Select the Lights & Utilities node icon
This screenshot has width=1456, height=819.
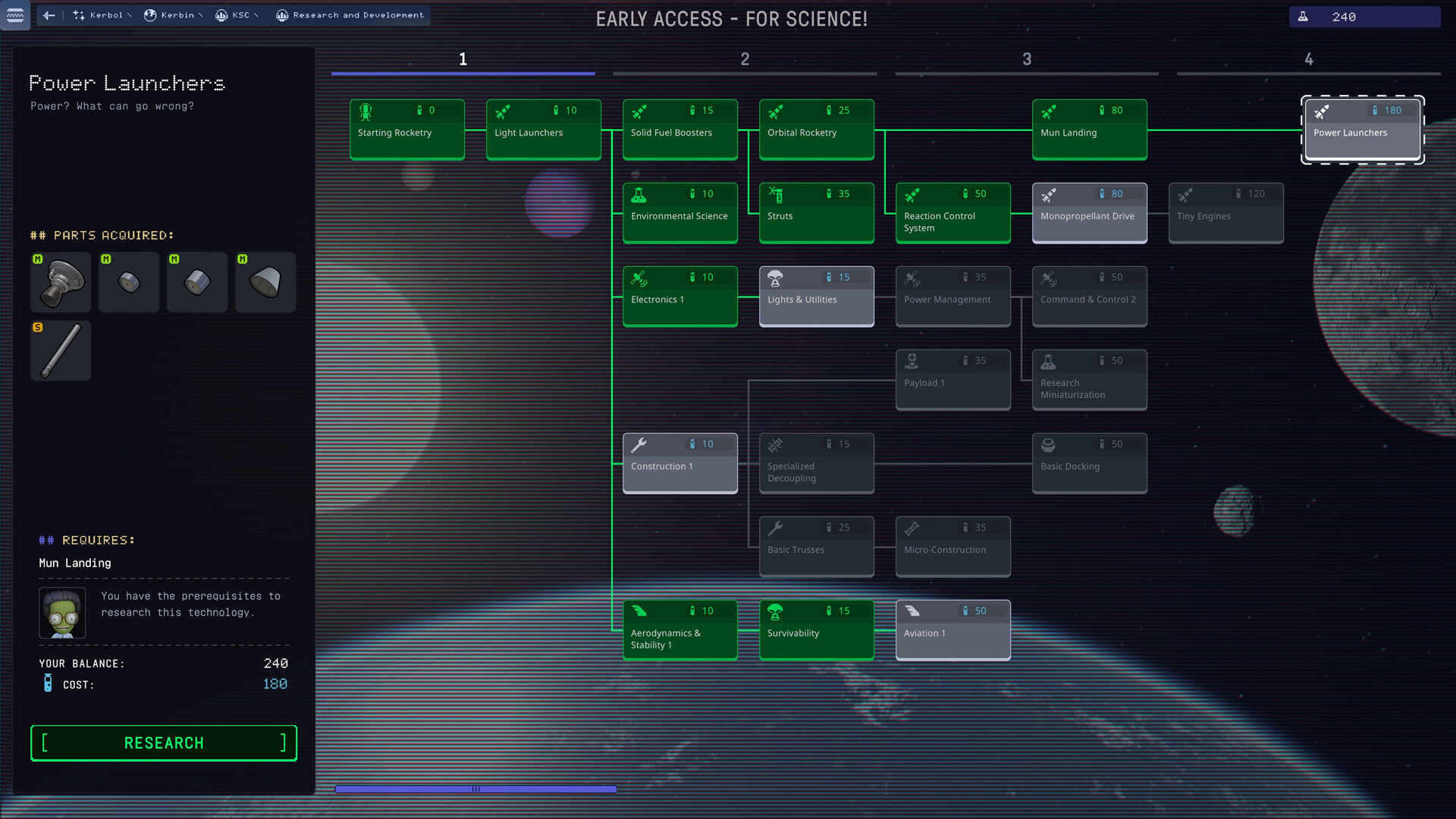[x=775, y=278]
